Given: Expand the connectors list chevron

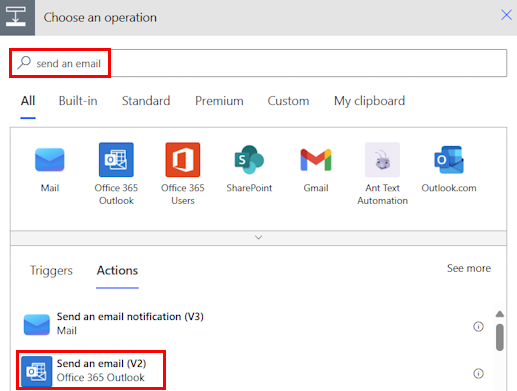Looking at the screenshot, I should point(258,238).
